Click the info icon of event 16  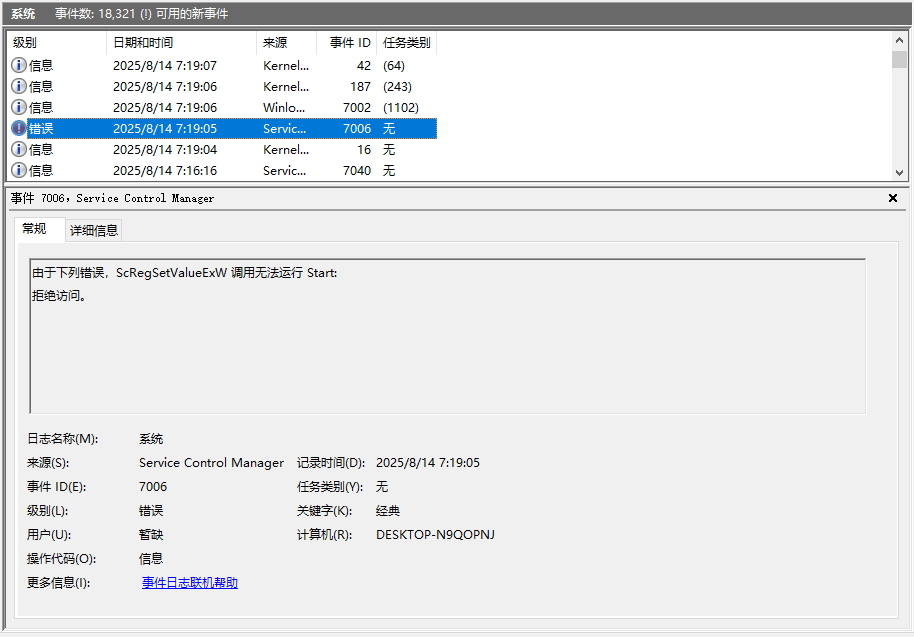pos(19,149)
